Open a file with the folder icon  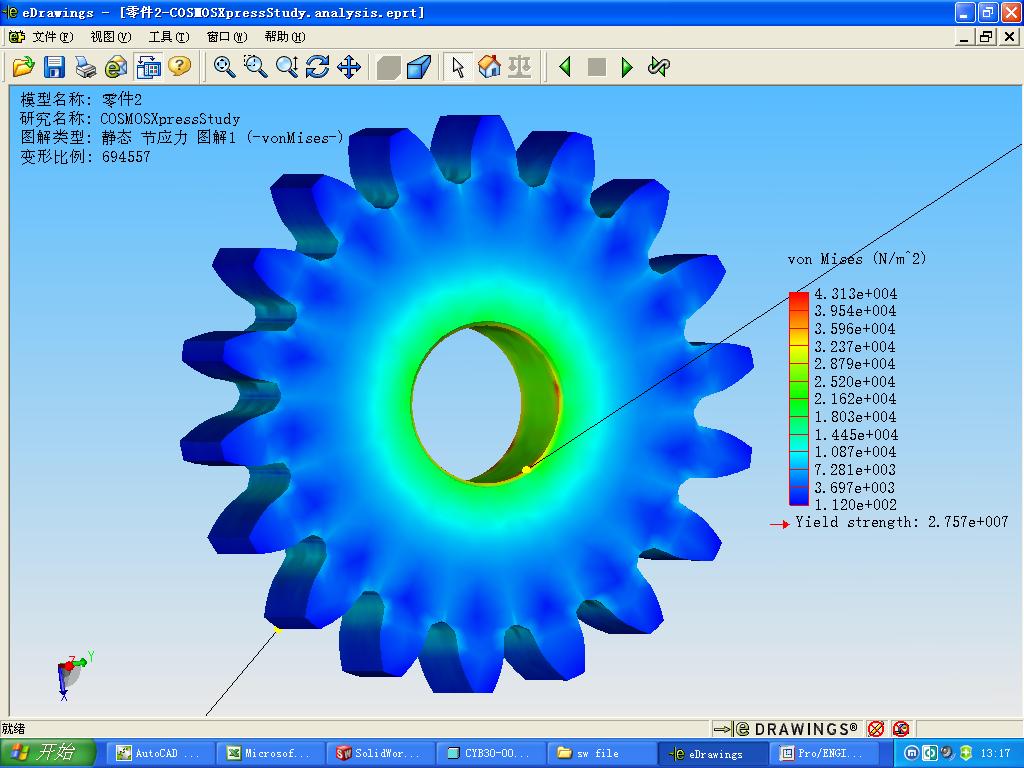23,67
